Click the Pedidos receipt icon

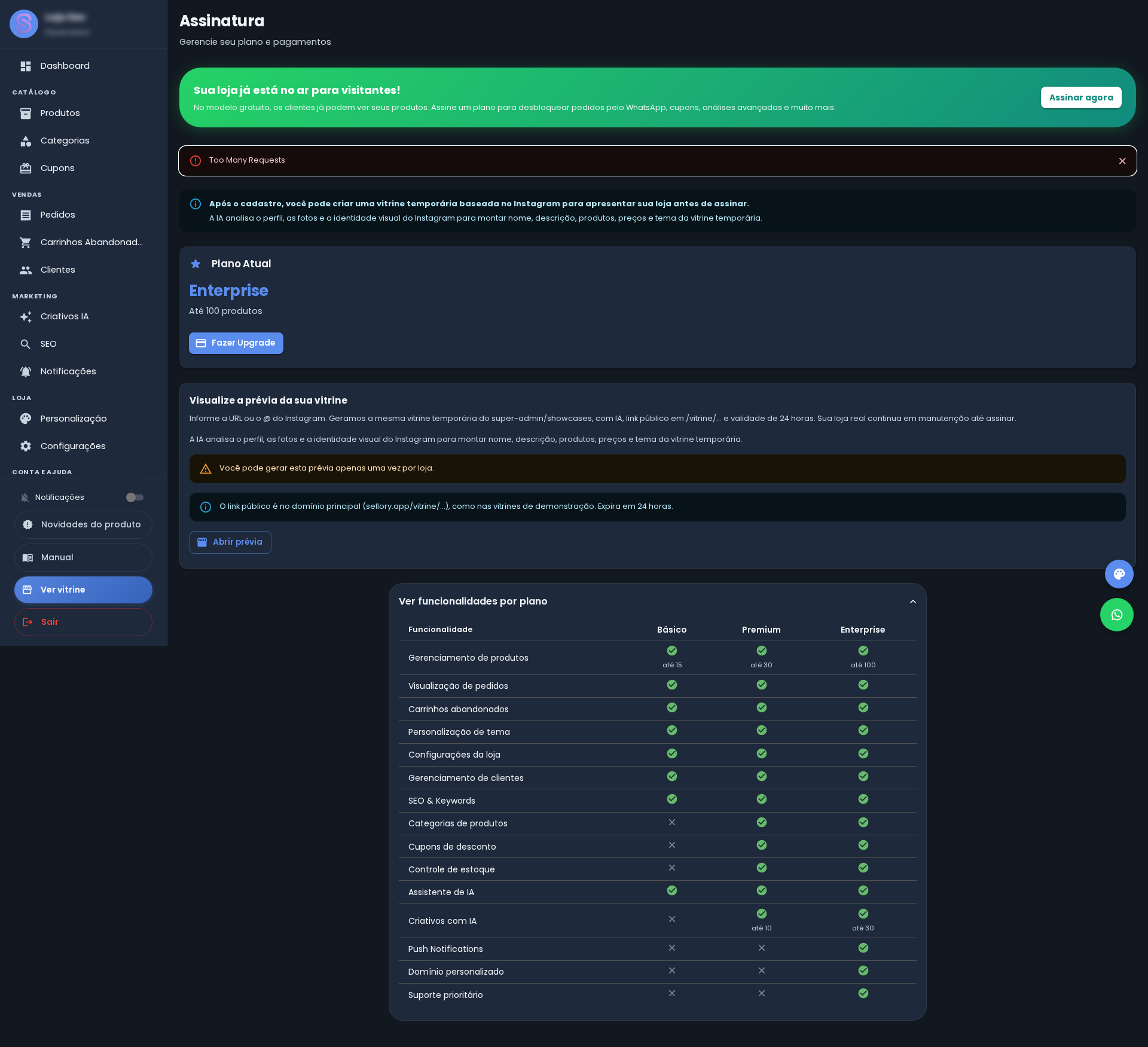[26, 215]
